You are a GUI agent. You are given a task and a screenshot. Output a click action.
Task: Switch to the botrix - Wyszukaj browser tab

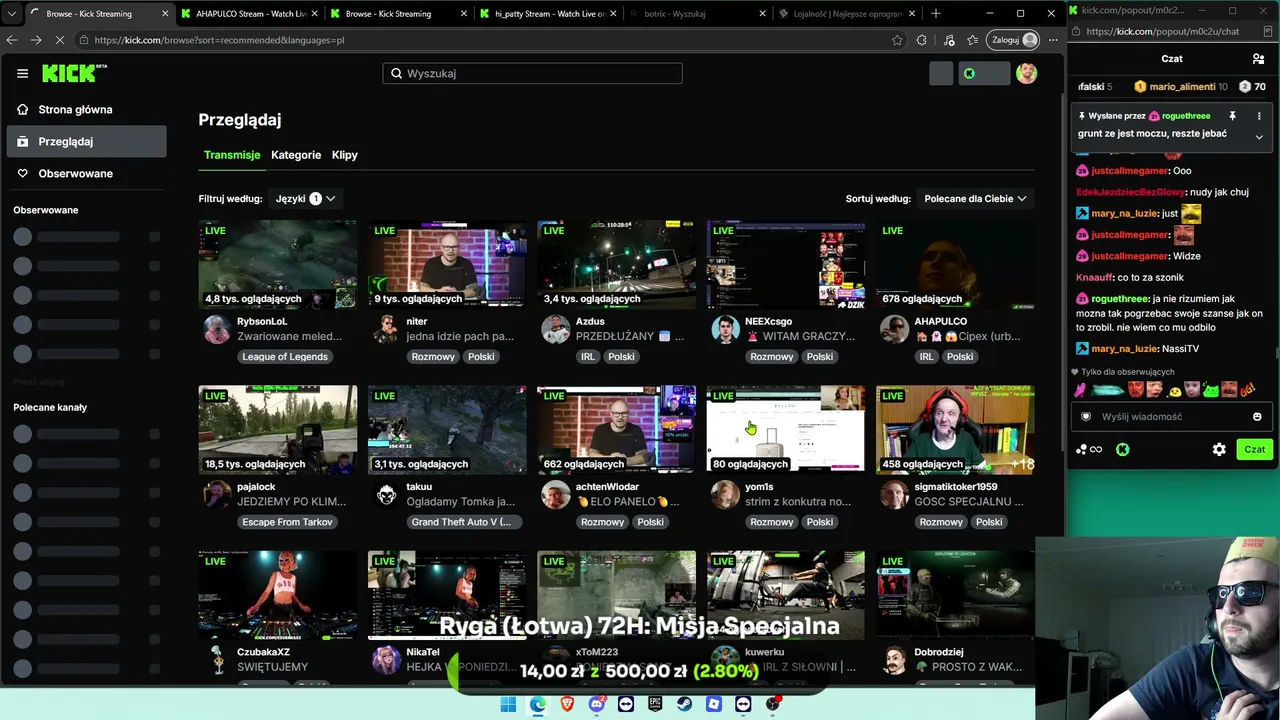[695, 14]
